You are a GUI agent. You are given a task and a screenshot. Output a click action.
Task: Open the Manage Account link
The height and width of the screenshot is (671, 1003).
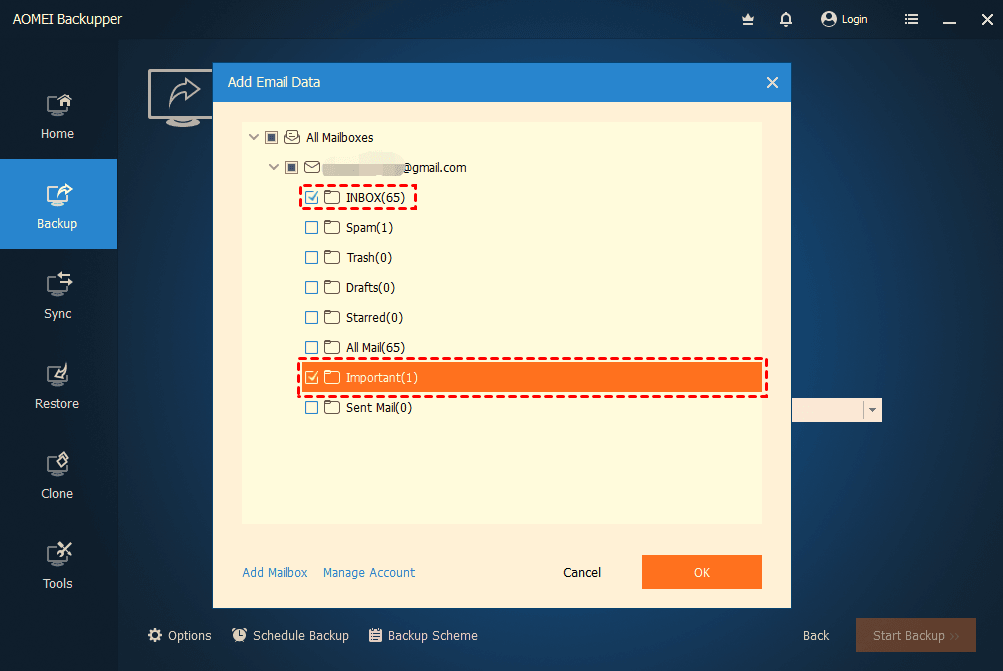coord(368,572)
